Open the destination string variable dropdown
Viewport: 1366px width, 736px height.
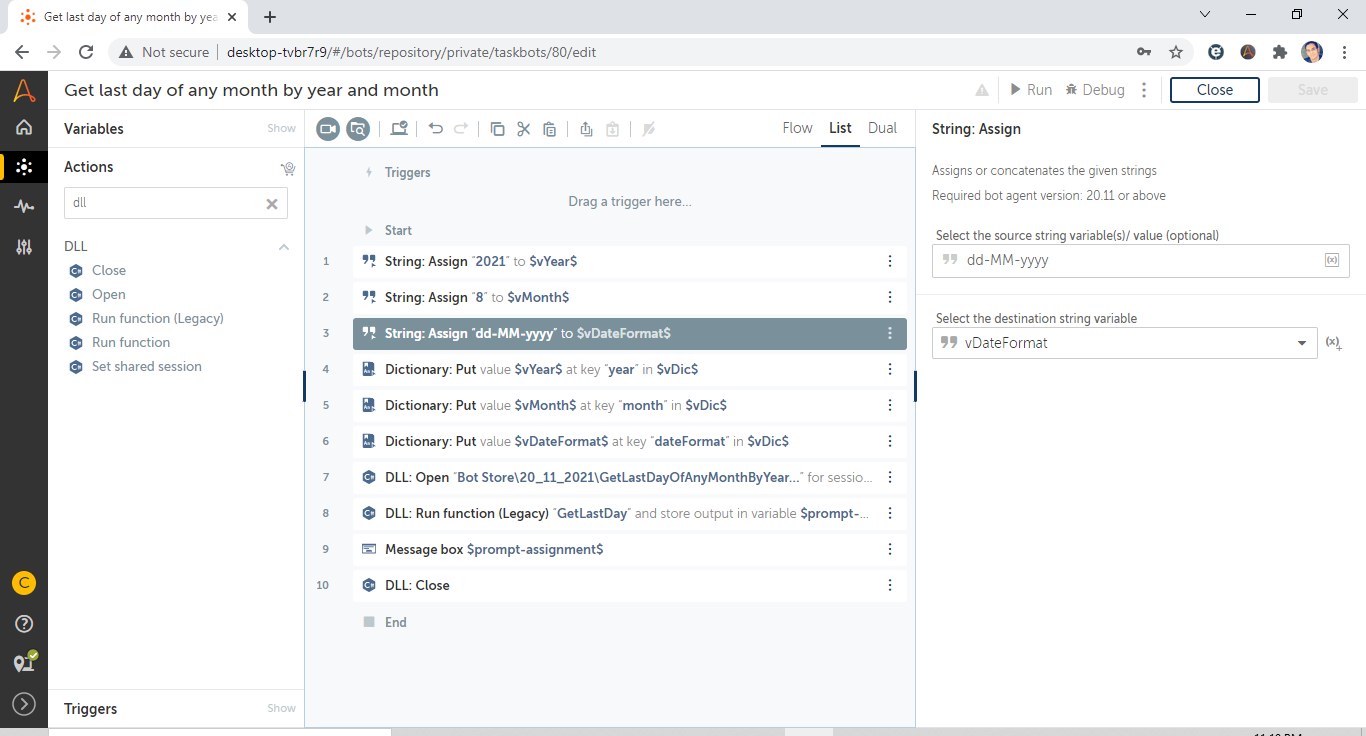(1301, 343)
